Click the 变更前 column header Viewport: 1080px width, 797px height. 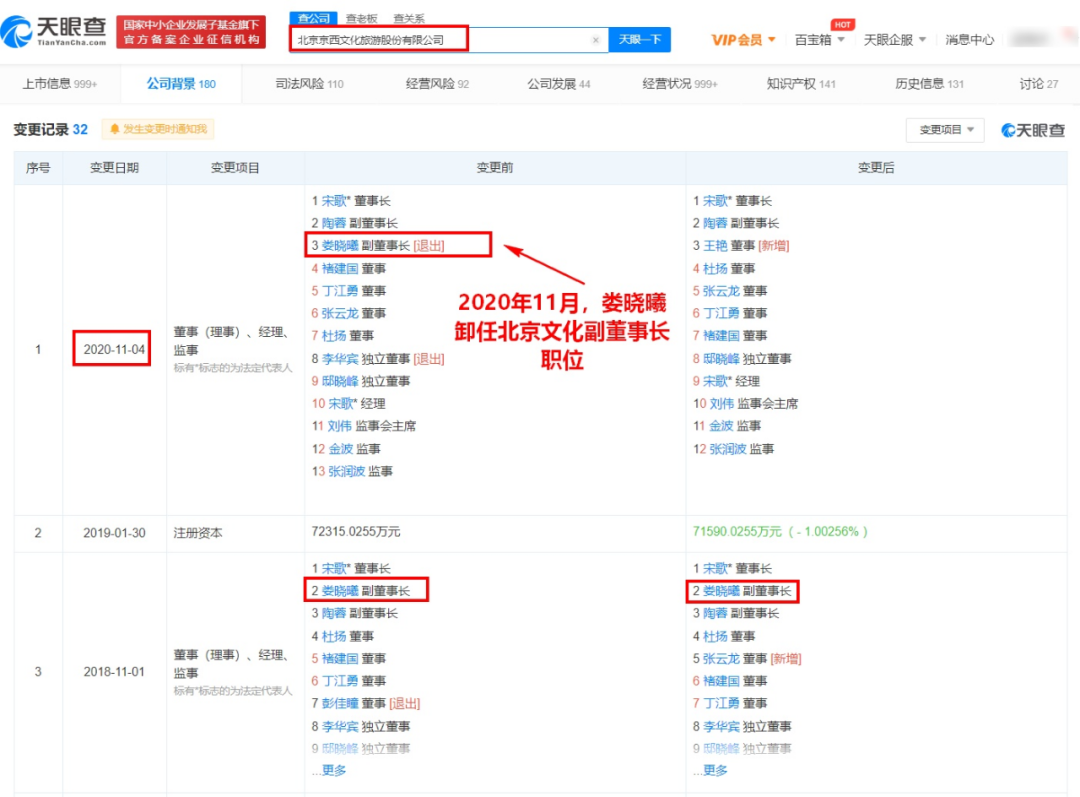pos(495,167)
